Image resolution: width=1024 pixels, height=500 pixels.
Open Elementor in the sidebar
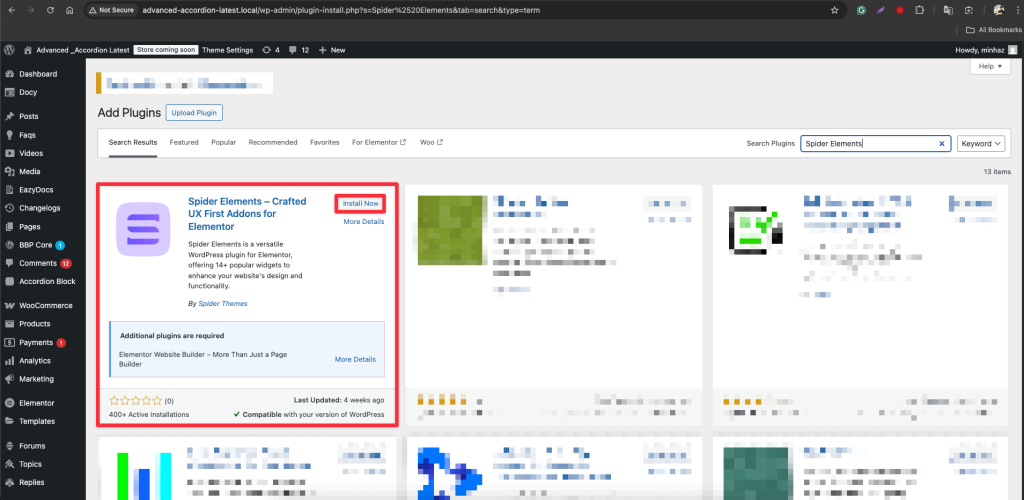[37, 403]
